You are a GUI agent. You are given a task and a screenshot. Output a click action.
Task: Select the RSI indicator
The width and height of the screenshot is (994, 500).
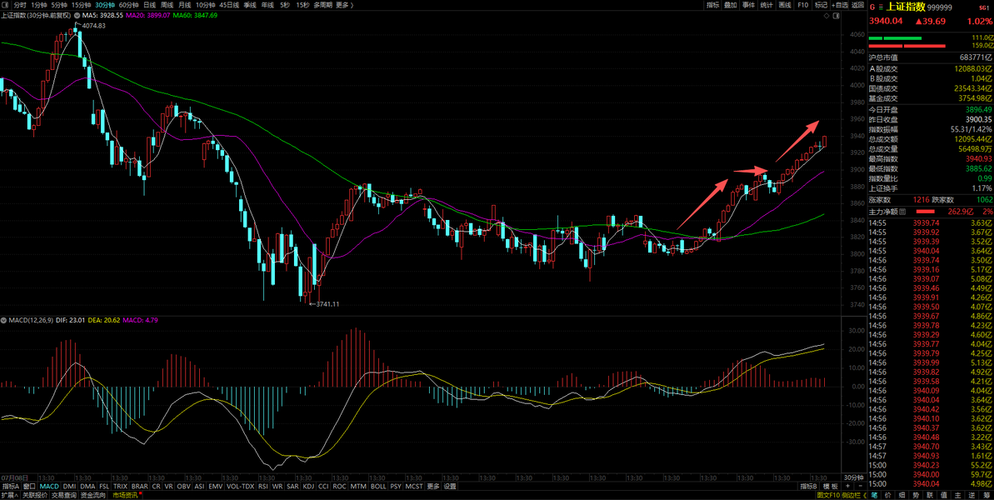pos(262,486)
